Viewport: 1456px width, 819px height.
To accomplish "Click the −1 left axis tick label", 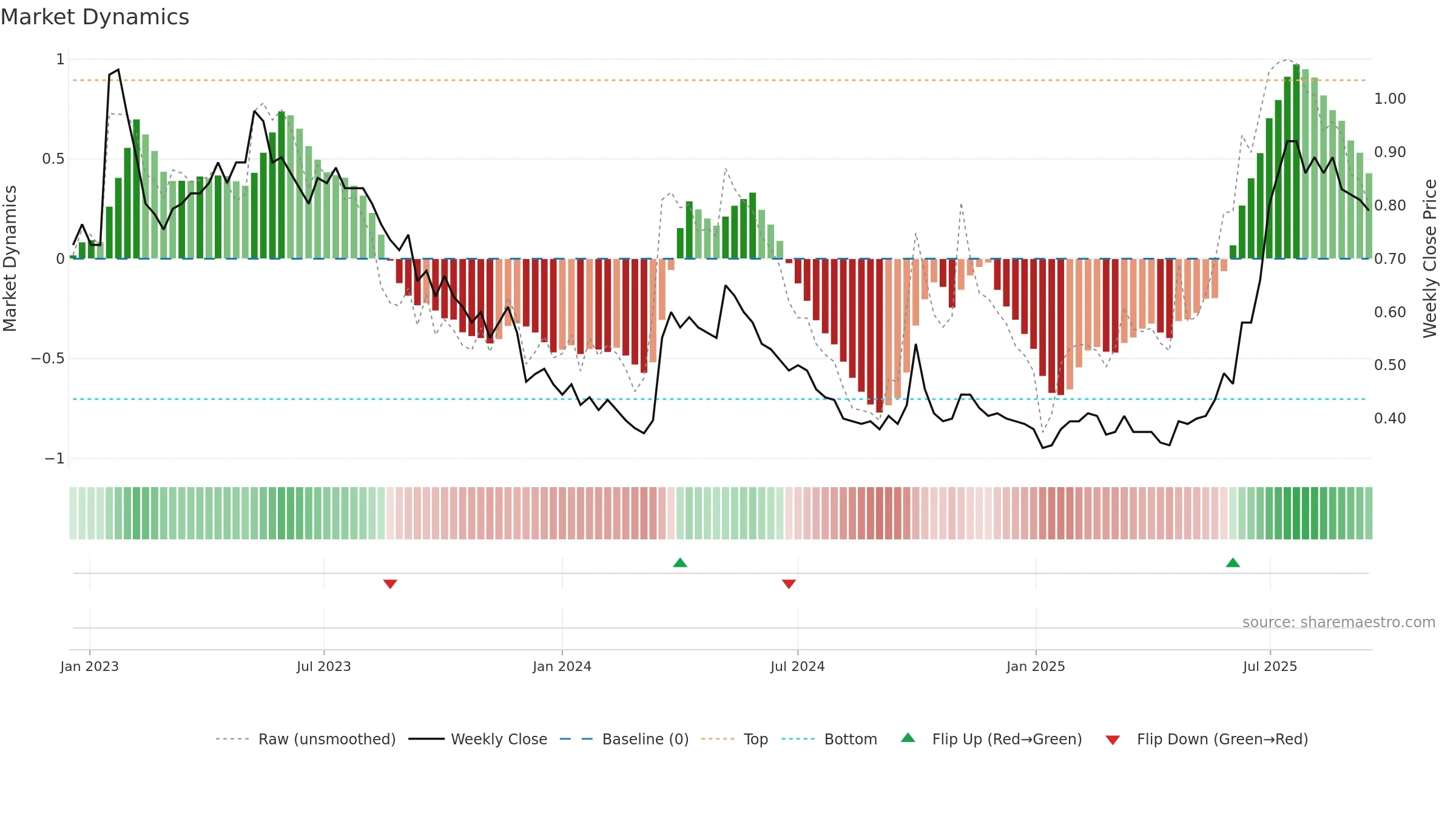I will pos(54,458).
